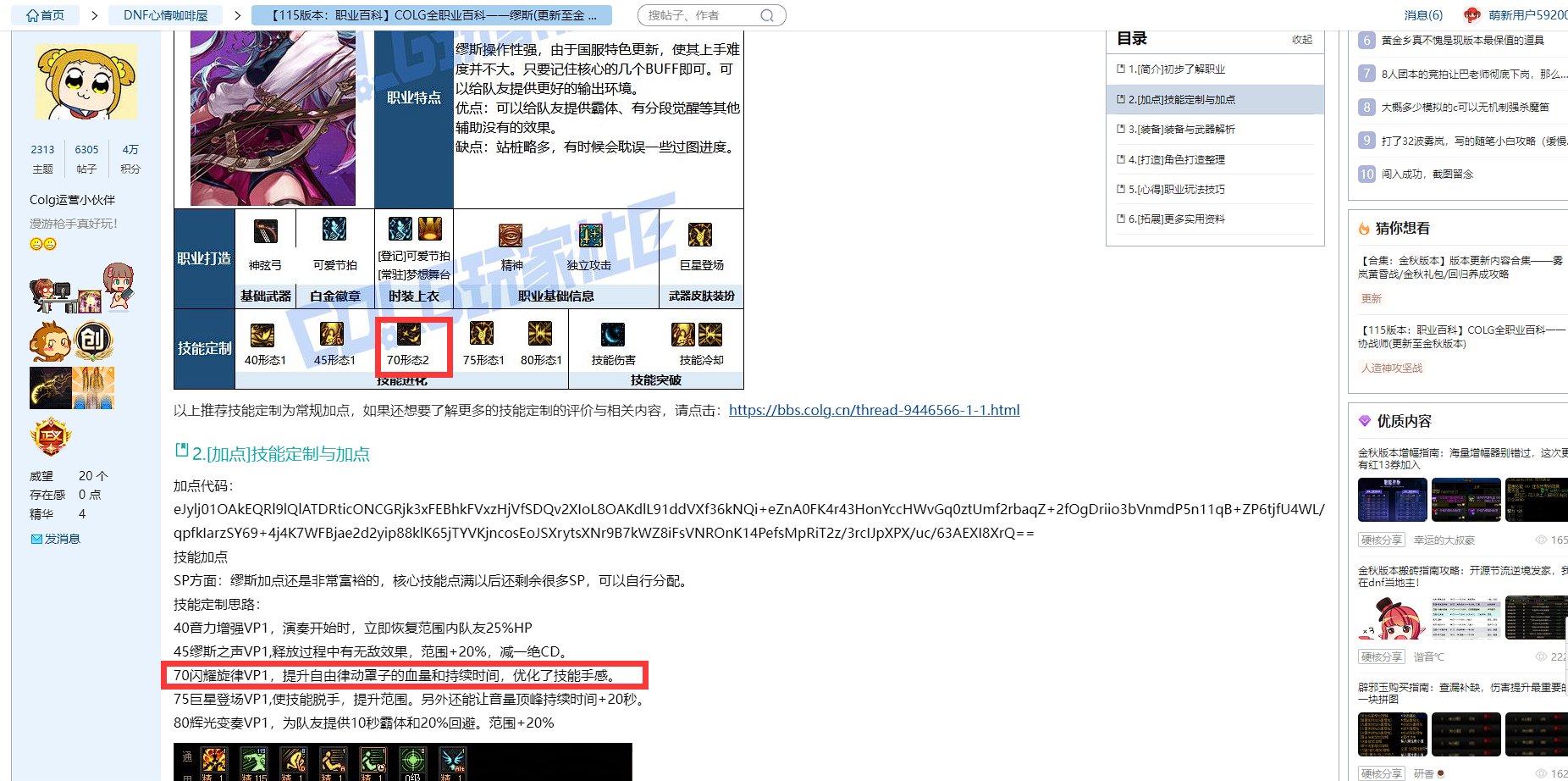Screen dimensions: 1568x781
Task: Click the 技能伤害 moon icon
Action: pyautogui.click(x=613, y=335)
